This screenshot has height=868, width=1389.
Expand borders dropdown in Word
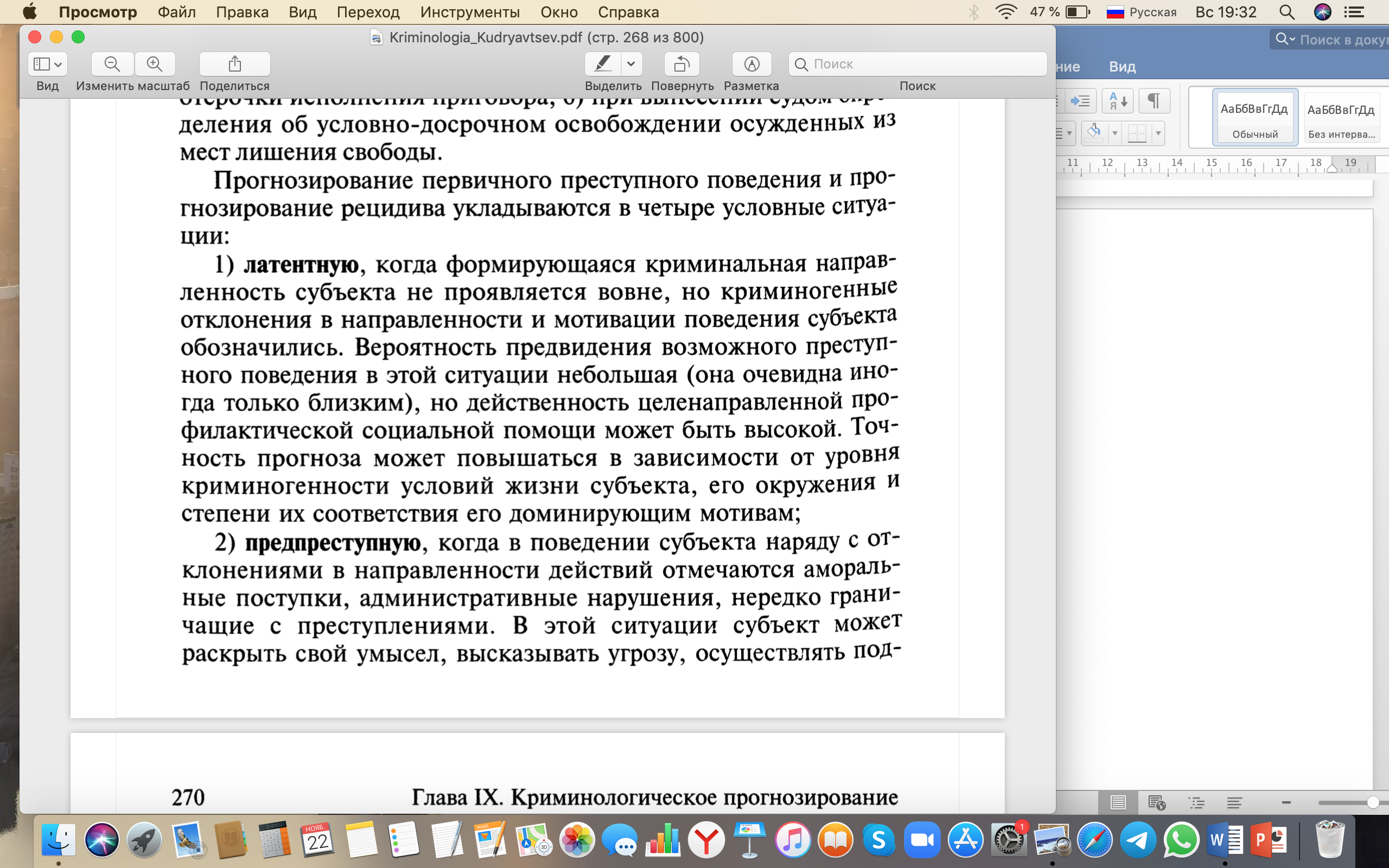coord(1158,133)
